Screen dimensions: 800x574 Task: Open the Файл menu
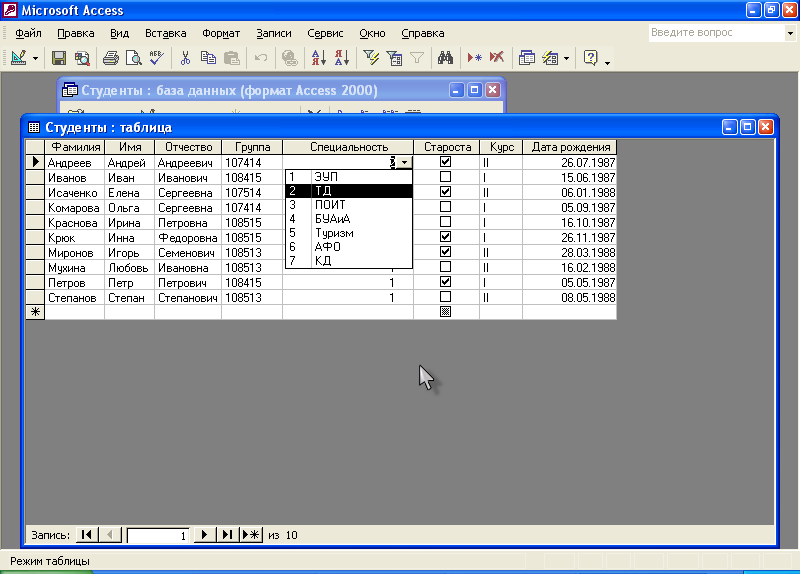point(28,33)
